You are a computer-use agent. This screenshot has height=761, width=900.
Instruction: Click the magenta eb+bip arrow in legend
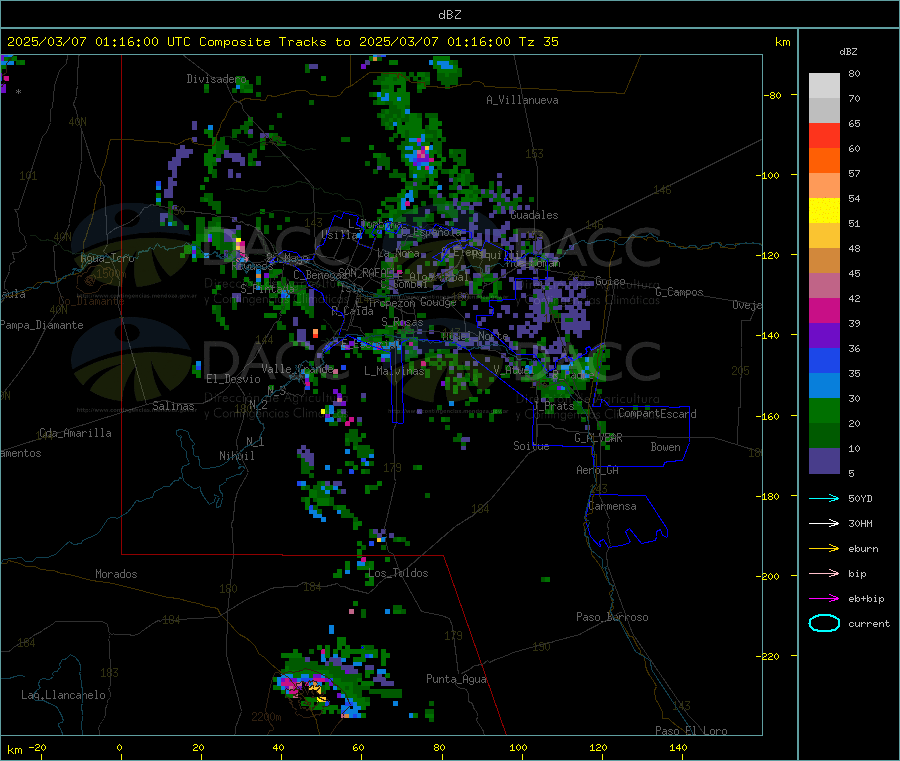pyautogui.click(x=824, y=599)
